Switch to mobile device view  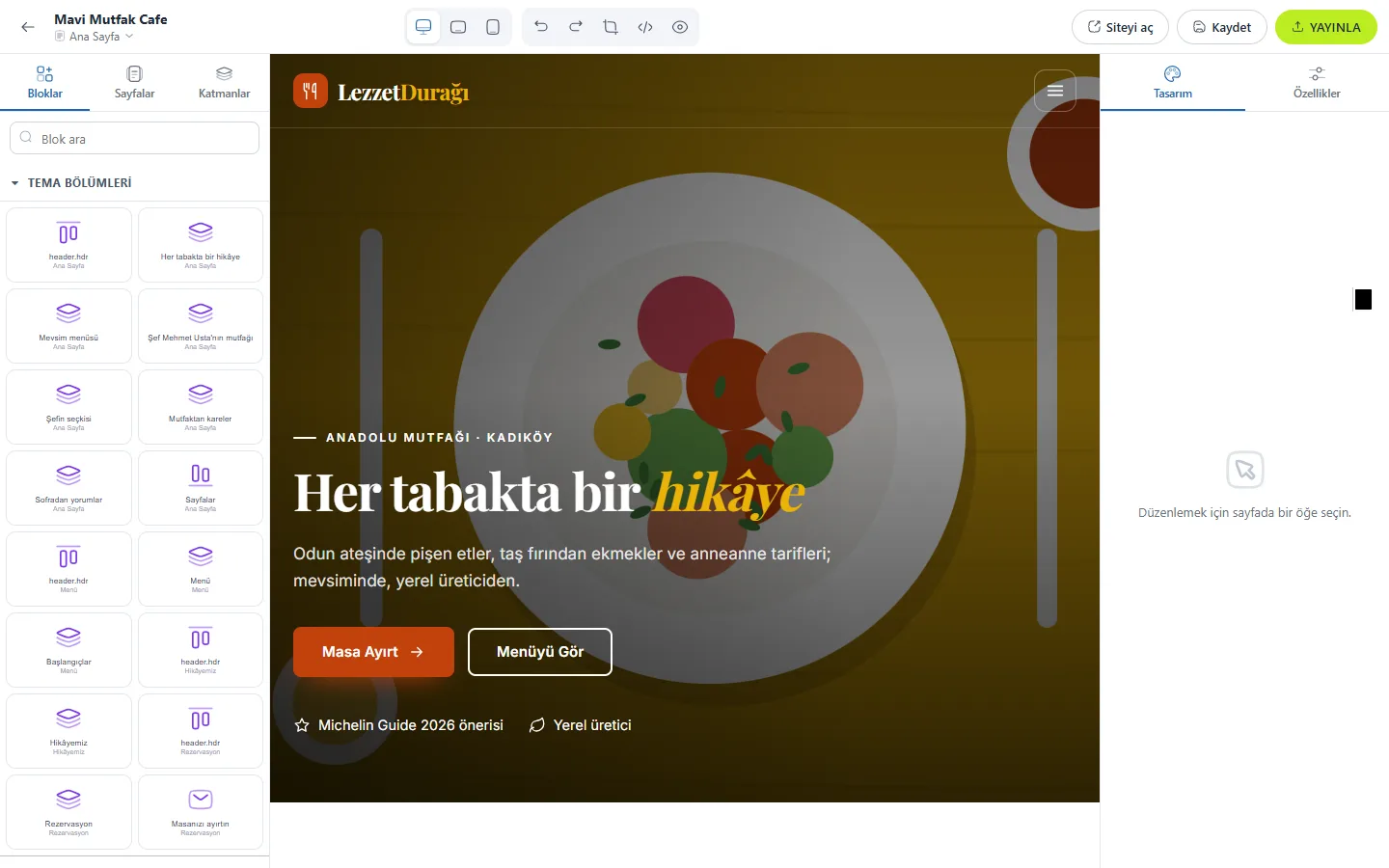[493, 27]
